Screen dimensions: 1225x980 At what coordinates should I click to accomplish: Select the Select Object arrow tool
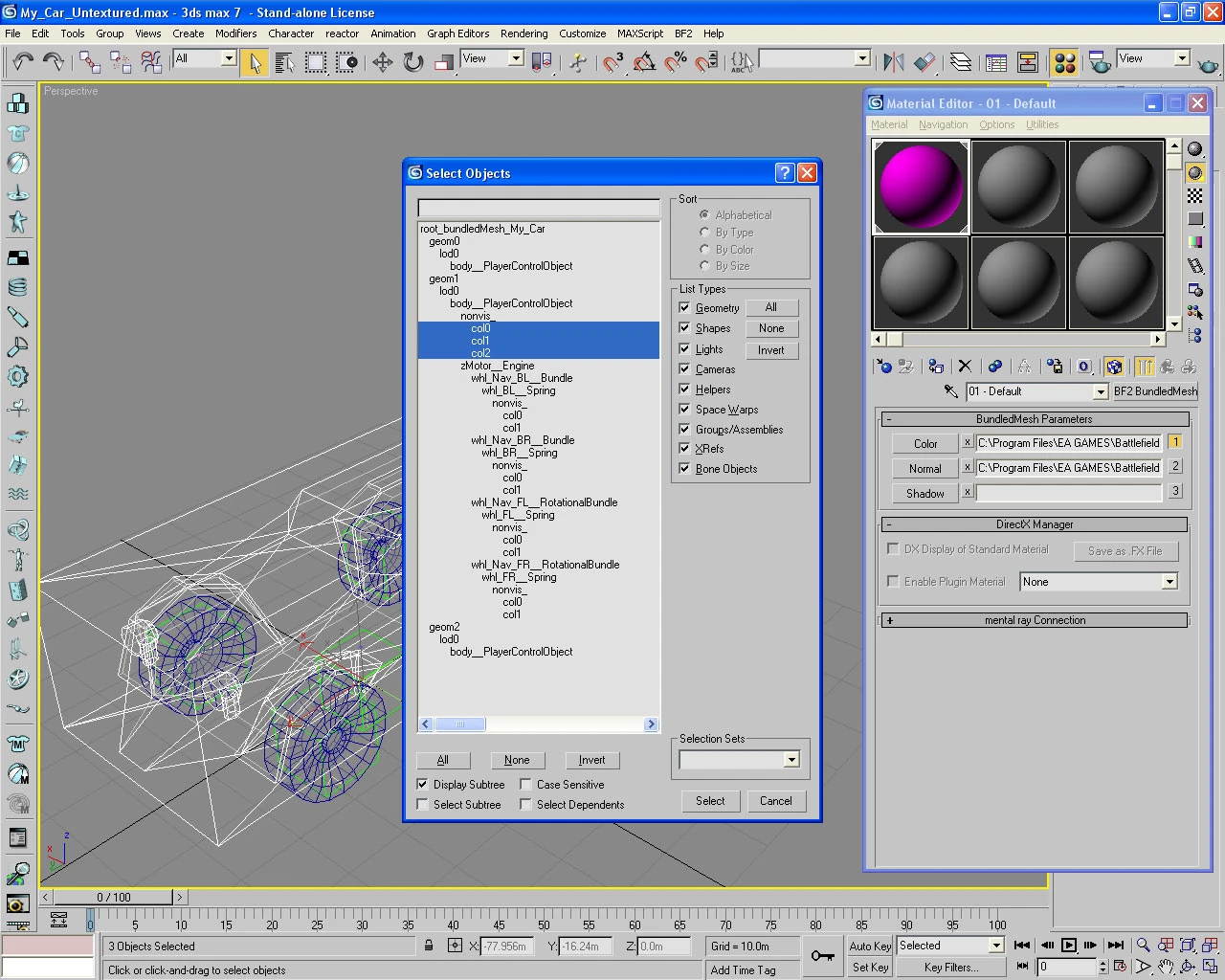[x=255, y=63]
